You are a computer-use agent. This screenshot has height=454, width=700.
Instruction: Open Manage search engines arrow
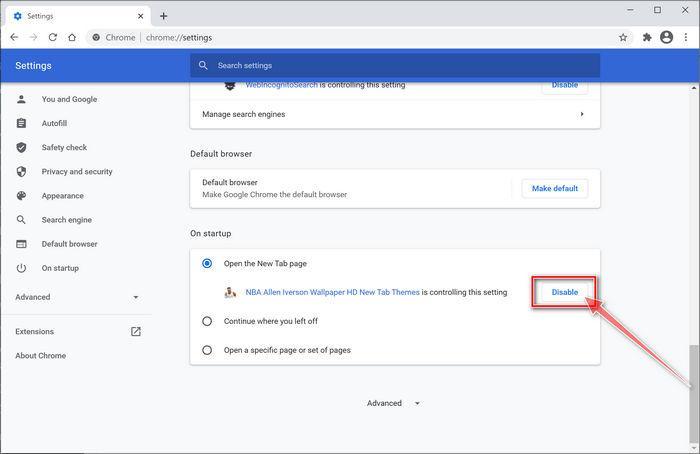581,114
